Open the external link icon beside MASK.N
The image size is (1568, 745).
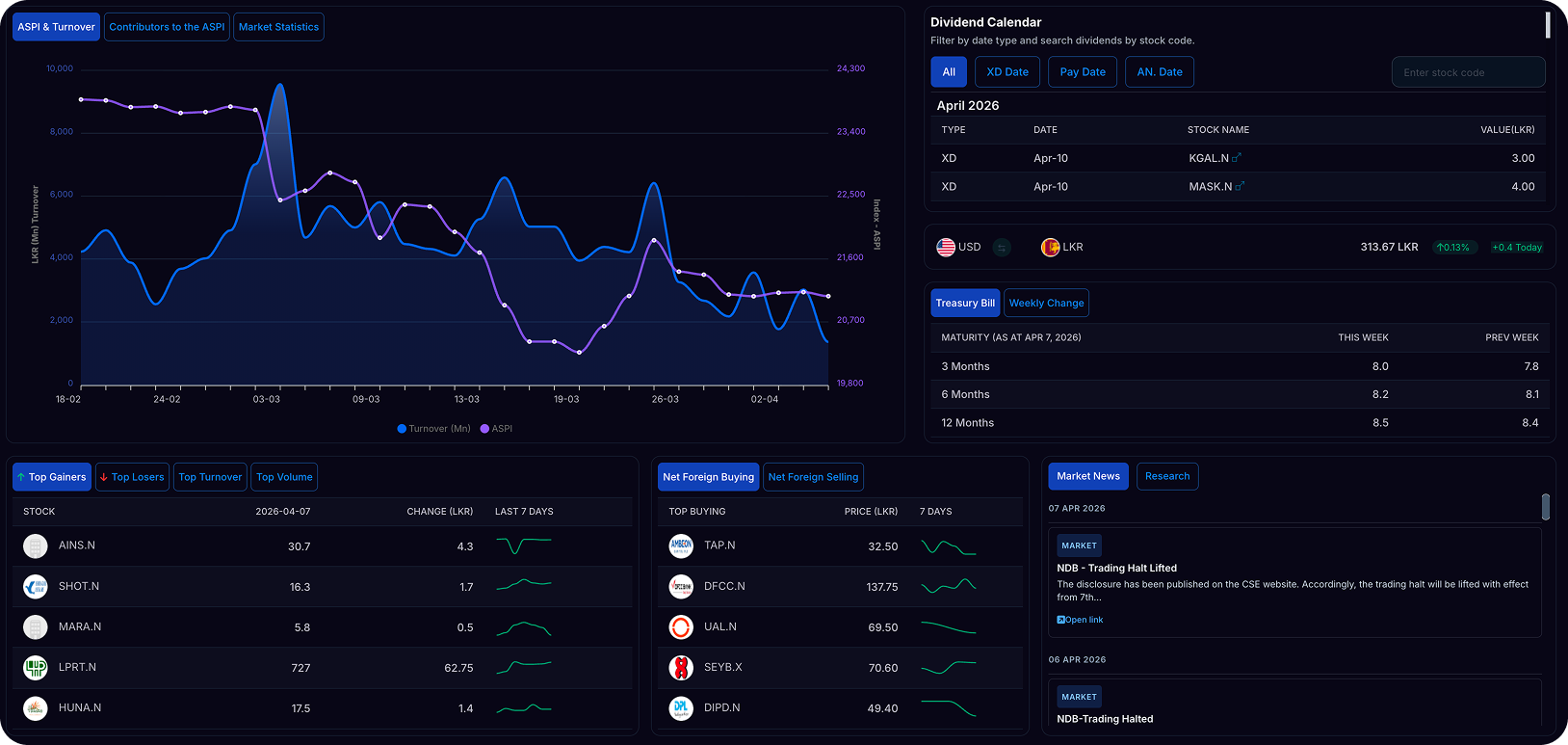(1240, 187)
